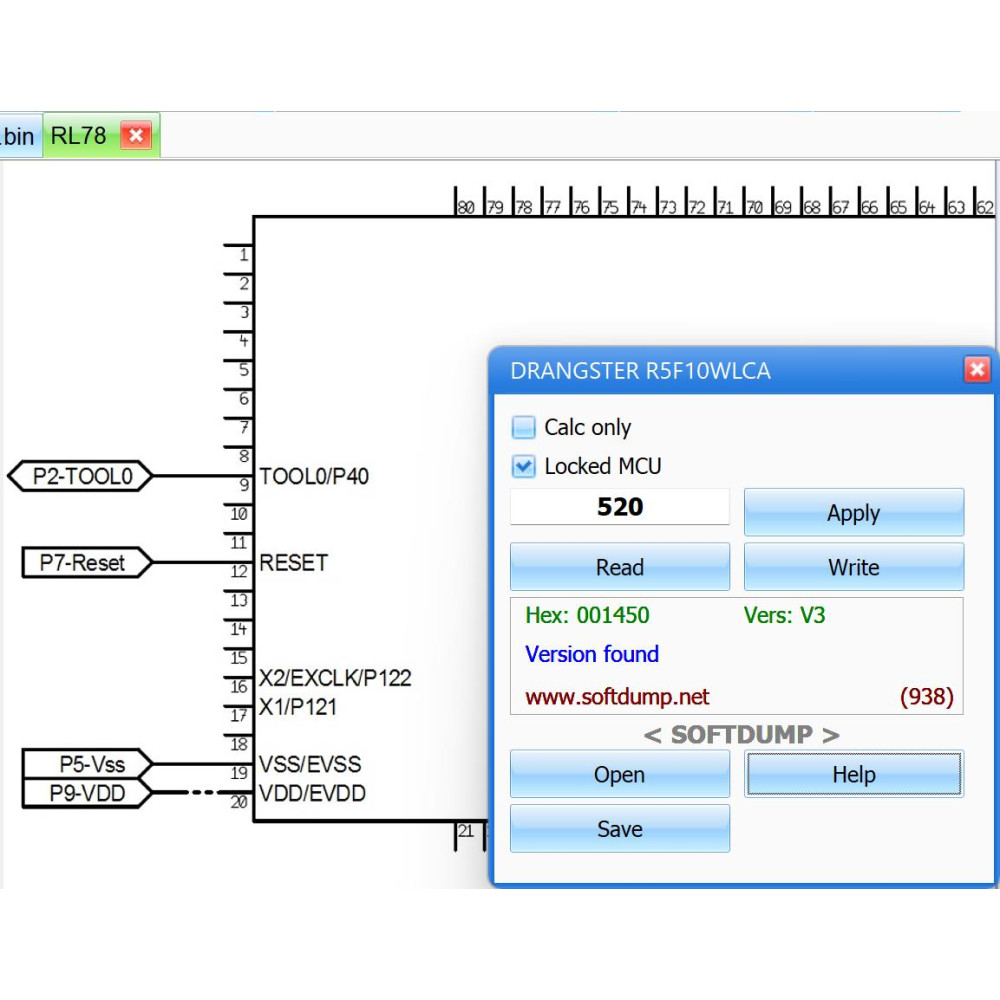Click the Help button
Image resolution: width=1000 pixels, height=1000 pixels.
[x=854, y=774]
